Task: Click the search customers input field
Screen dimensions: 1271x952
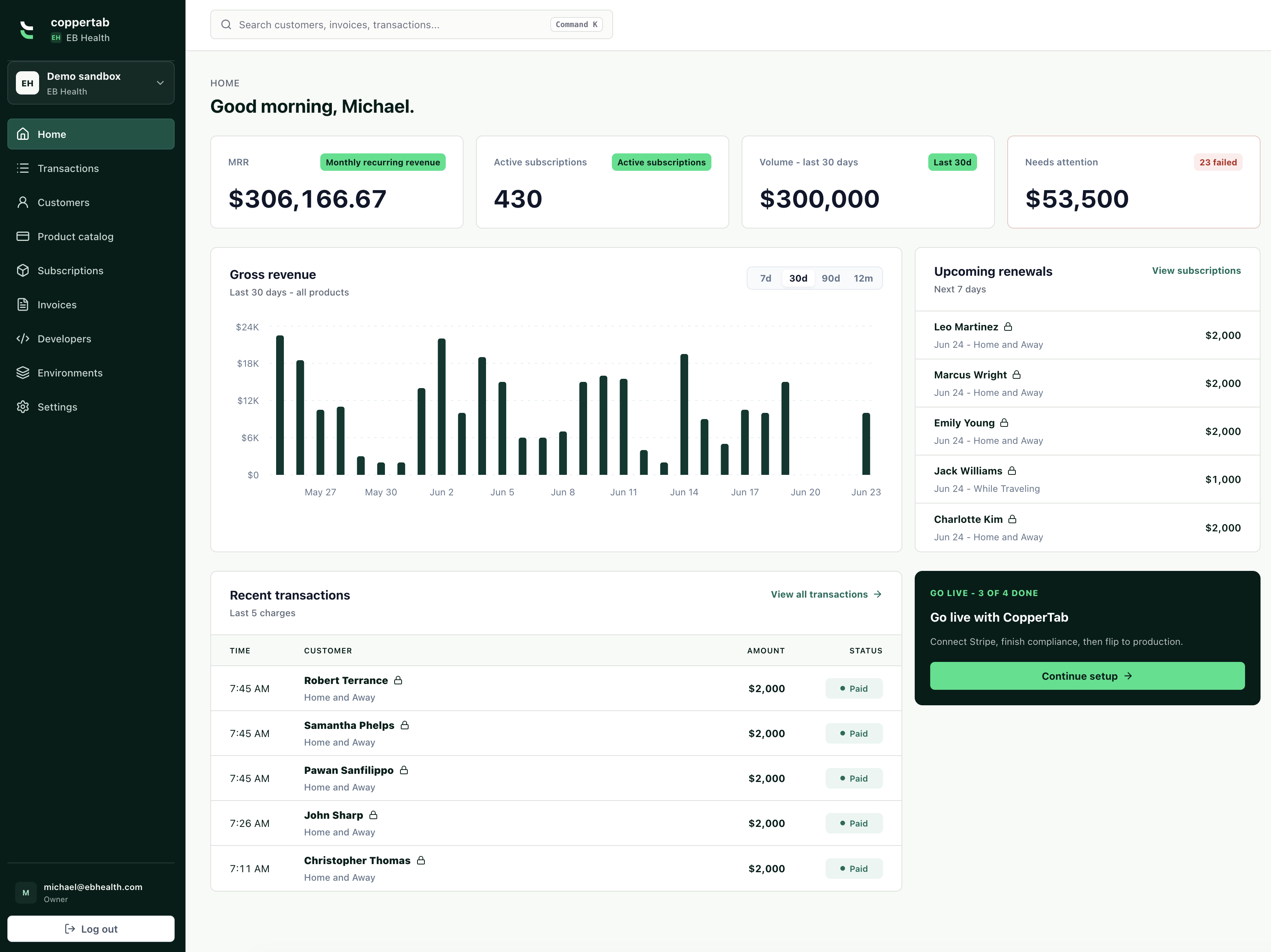Action: 411,25
